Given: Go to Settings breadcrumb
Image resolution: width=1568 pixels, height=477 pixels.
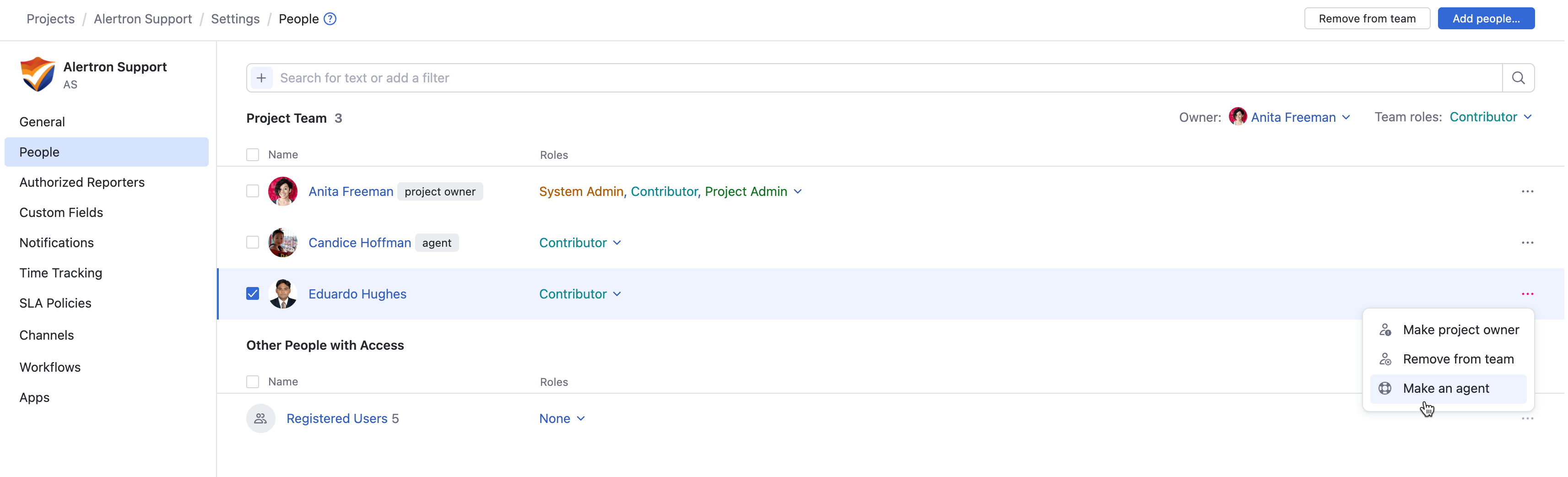Looking at the screenshot, I should (235, 19).
